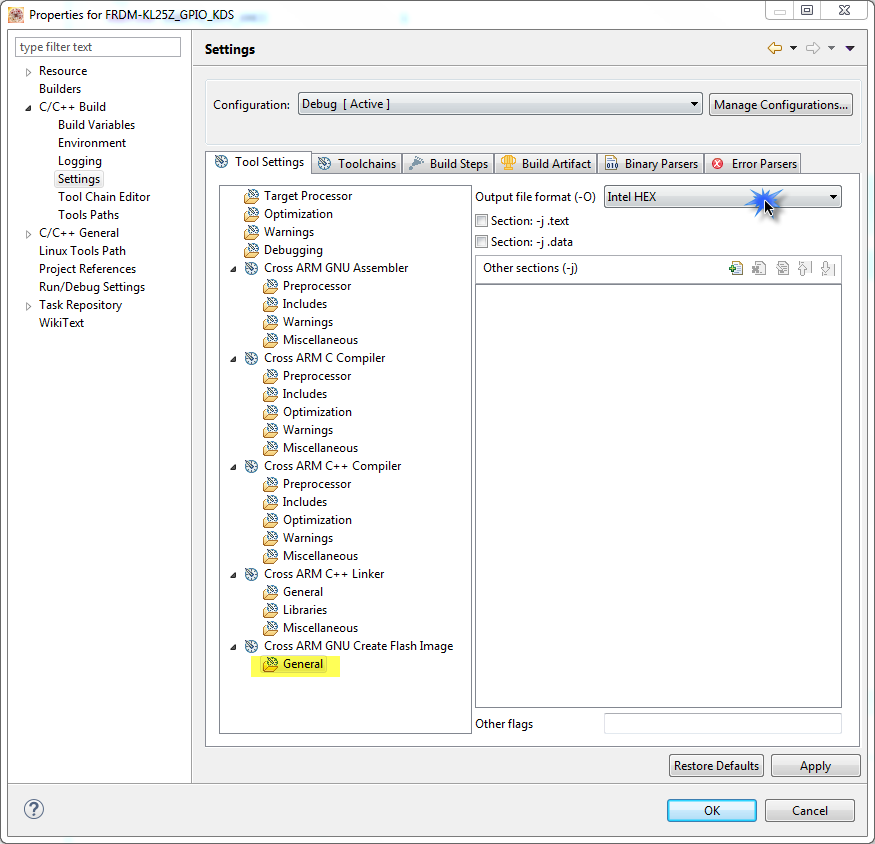Image resolution: width=875 pixels, height=844 pixels.
Task: Click the Cross ARM C++ Compiler tool icon
Action: click(252, 466)
